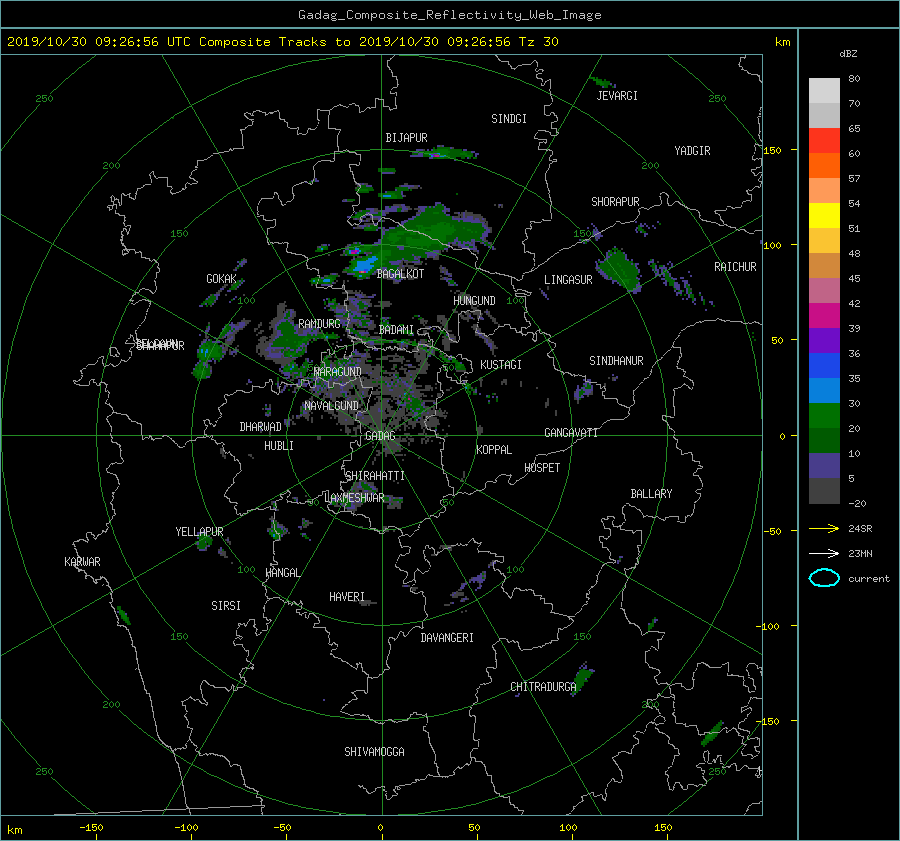The image size is (900, 841).
Task: Click the blue 35 dBZ color swatch
Action: pos(824,365)
